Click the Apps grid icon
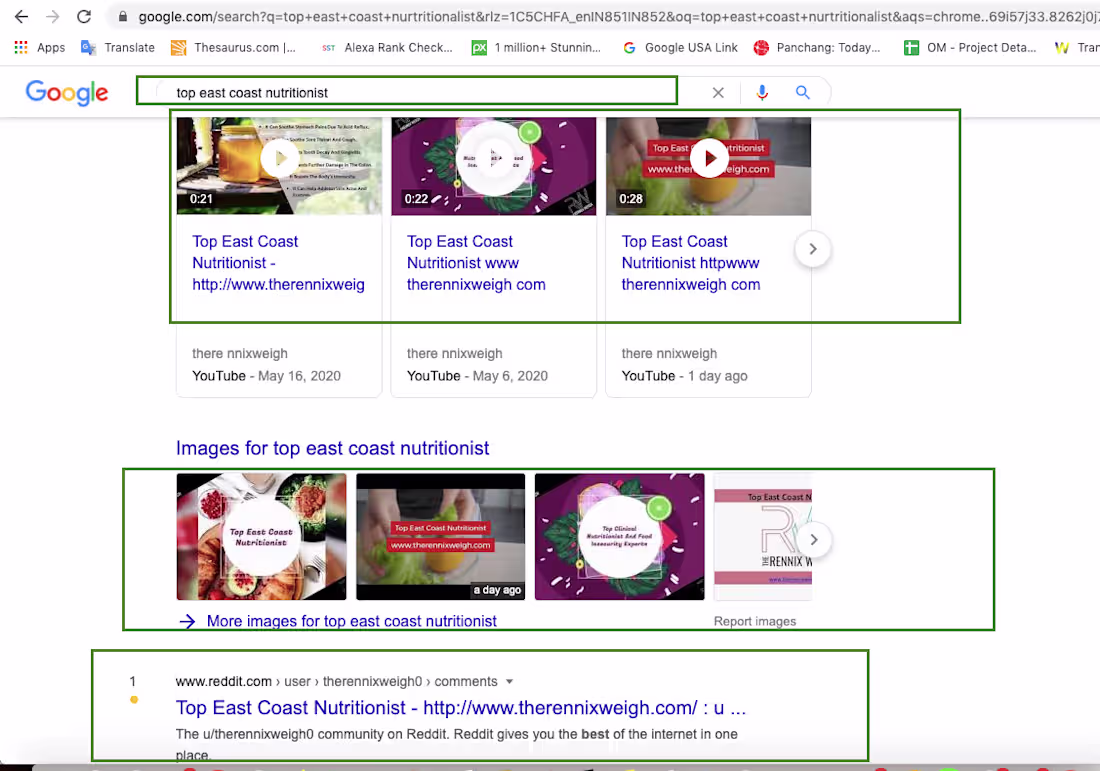Image resolution: width=1100 pixels, height=771 pixels. click(20, 47)
